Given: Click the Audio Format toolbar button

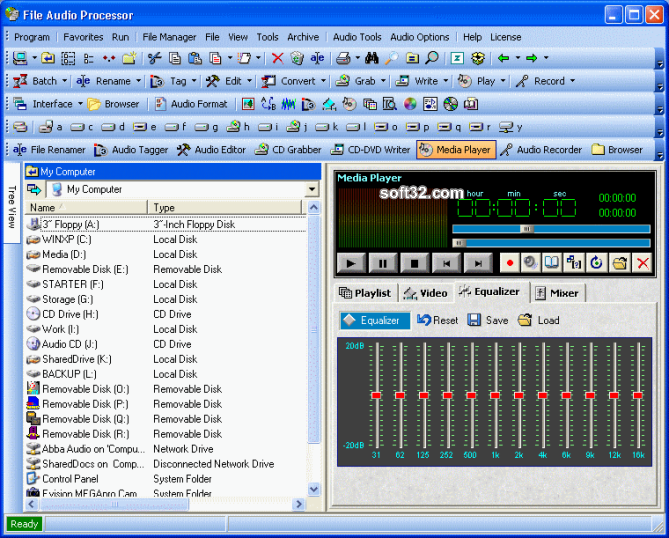Looking at the screenshot, I should 191,104.
